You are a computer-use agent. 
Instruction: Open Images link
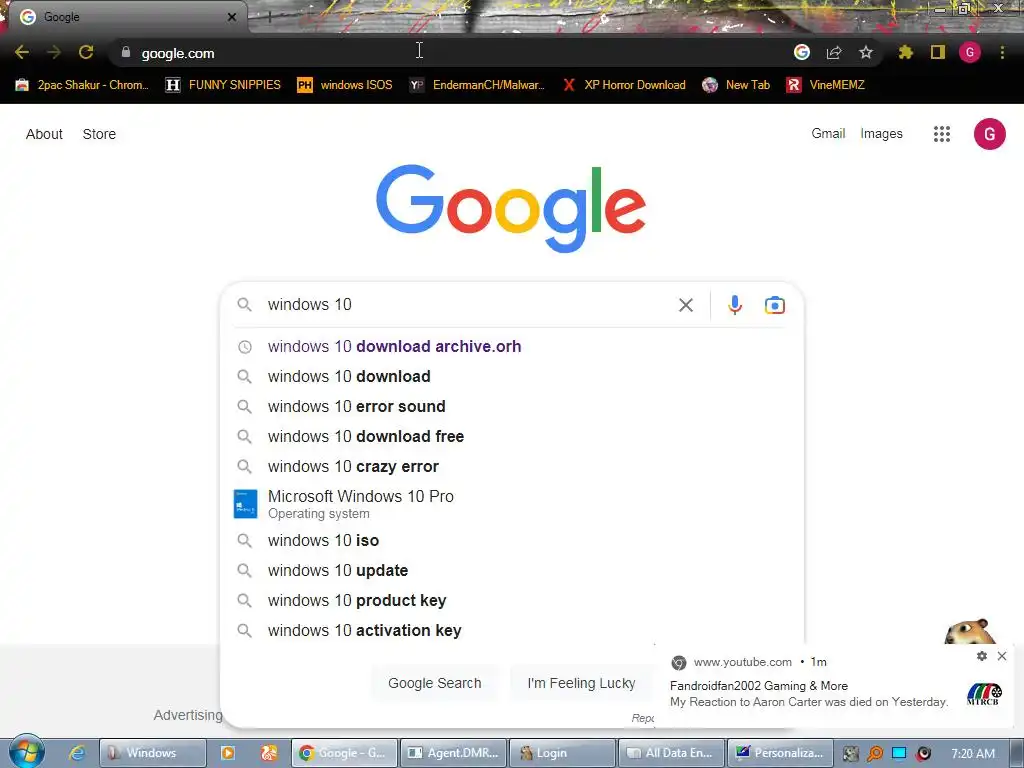pos(882,133)
